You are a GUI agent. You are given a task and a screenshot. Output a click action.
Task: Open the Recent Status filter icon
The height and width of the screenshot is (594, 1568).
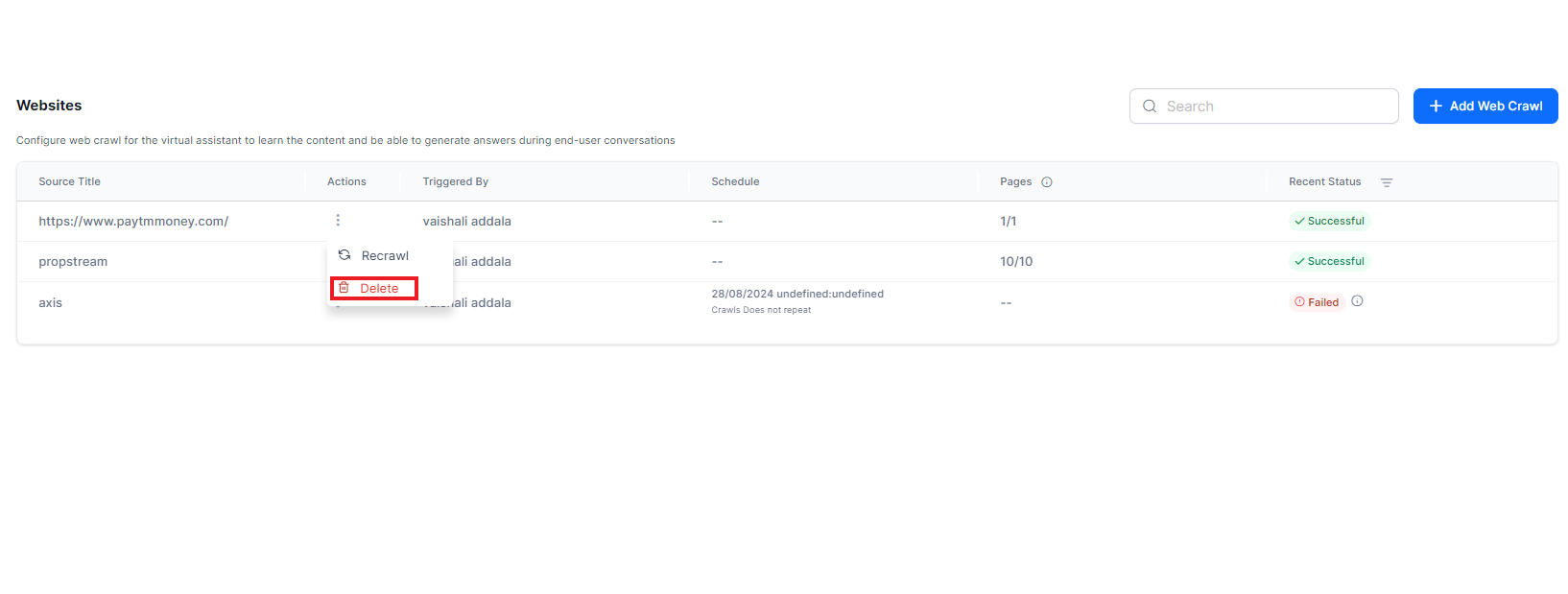coord(1387,182)
